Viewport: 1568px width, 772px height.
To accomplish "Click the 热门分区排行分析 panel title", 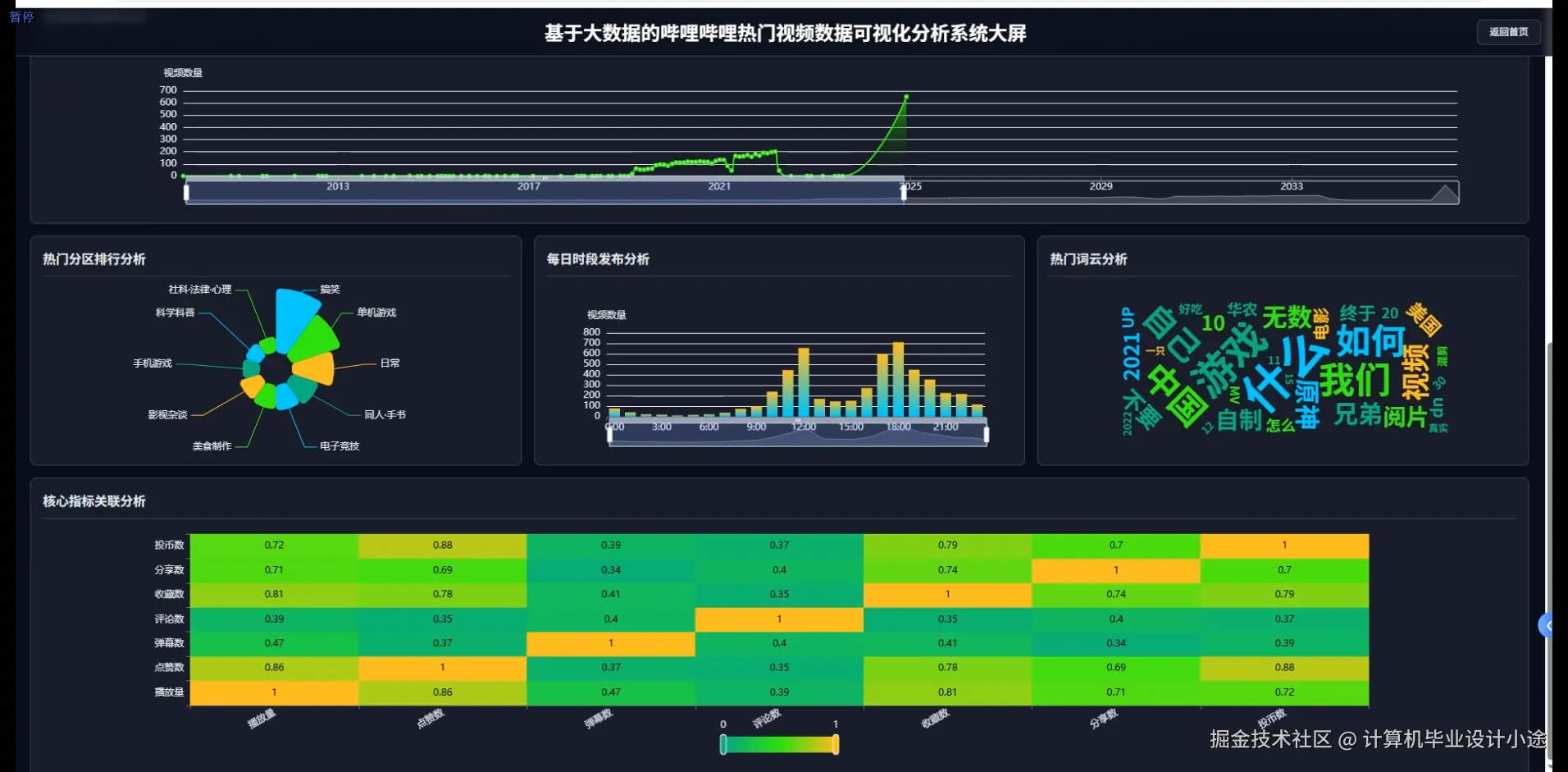I will (x=94, y=259).
